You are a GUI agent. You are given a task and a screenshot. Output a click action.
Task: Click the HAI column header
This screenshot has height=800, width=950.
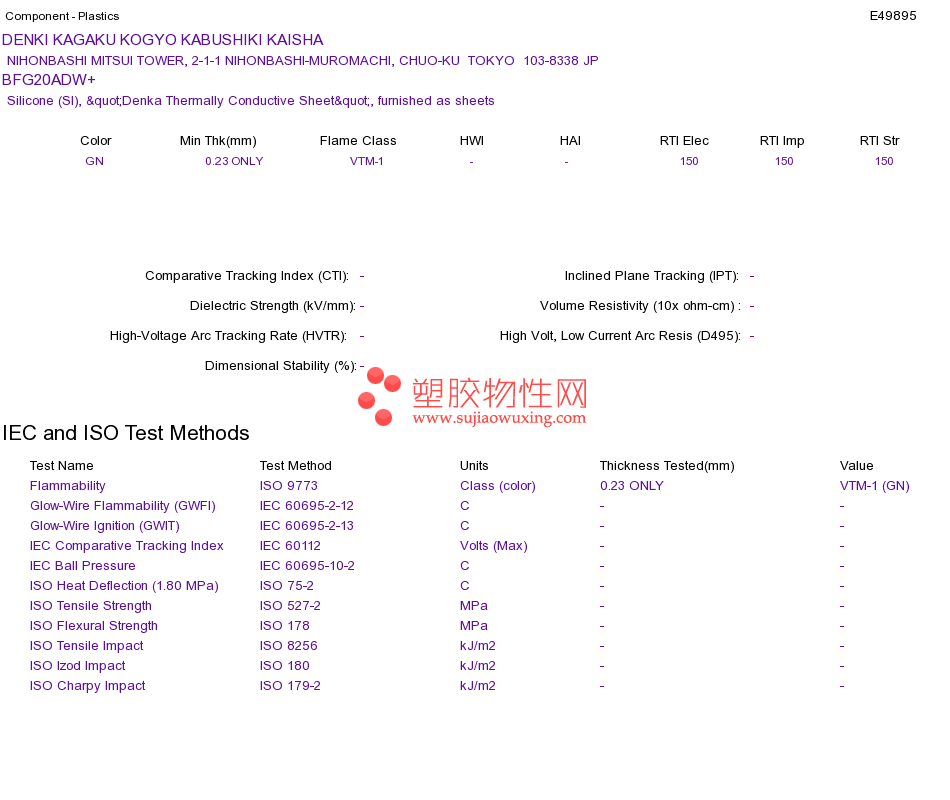pos(570,141)
